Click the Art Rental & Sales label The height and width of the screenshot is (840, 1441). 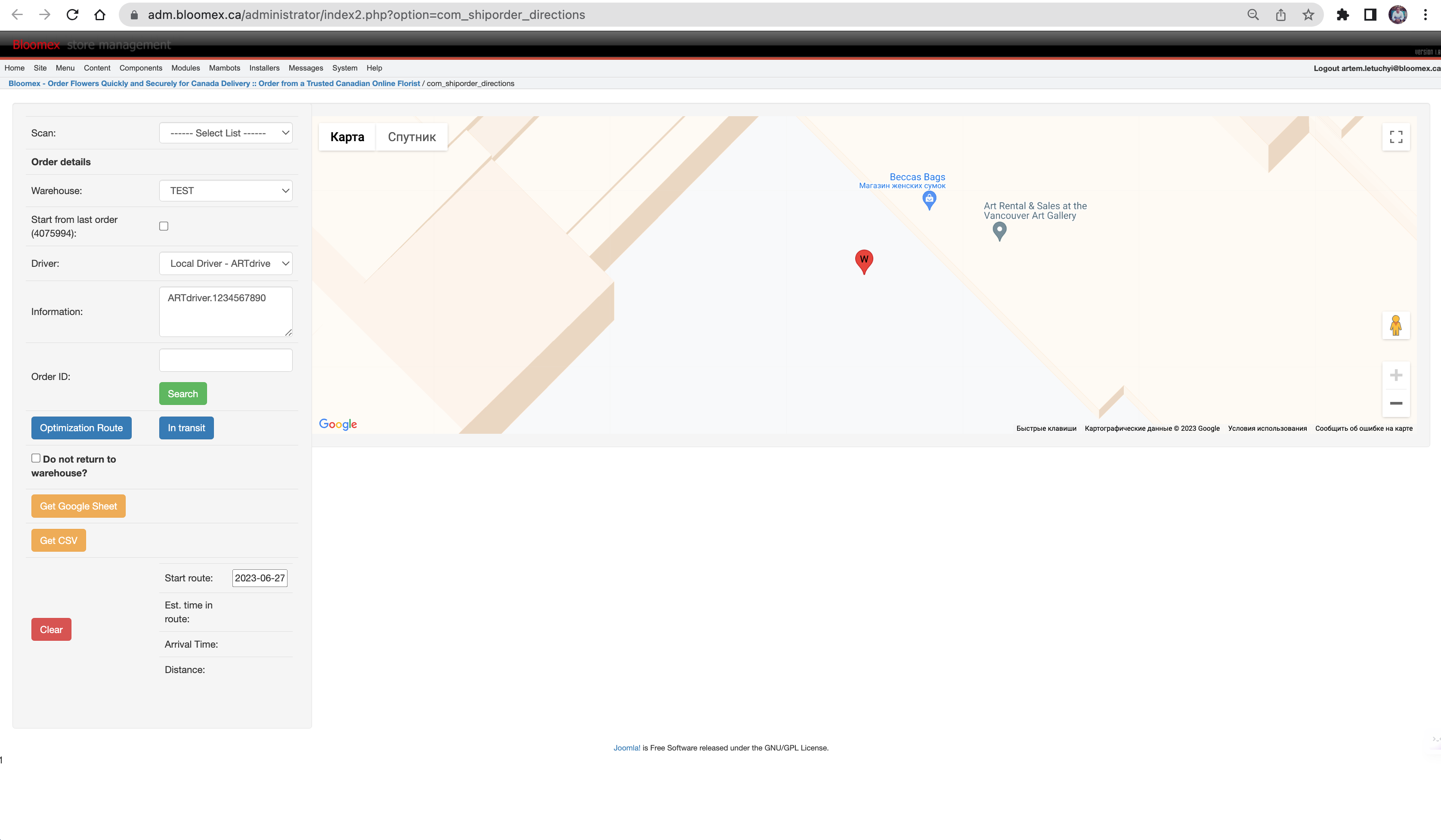(1035, 210)
